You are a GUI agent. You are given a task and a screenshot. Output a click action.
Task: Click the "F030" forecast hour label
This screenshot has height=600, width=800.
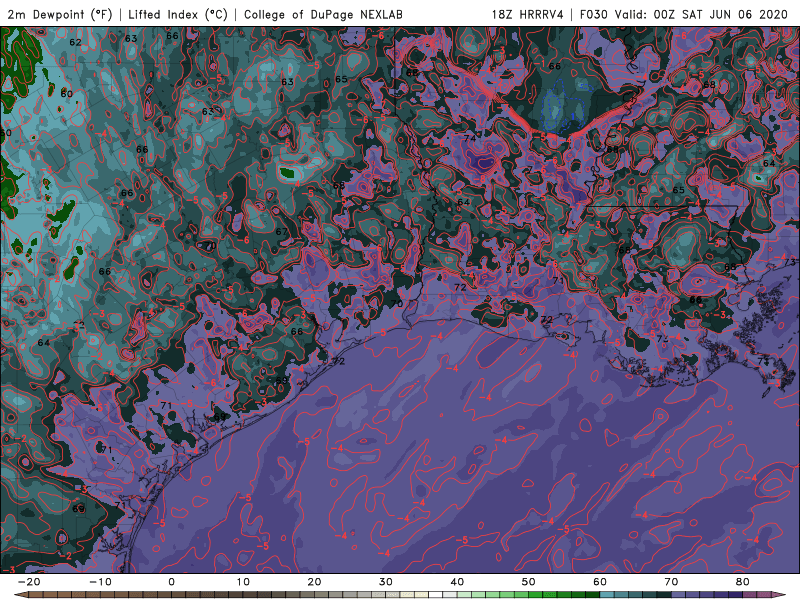click(x=593, y=14)
